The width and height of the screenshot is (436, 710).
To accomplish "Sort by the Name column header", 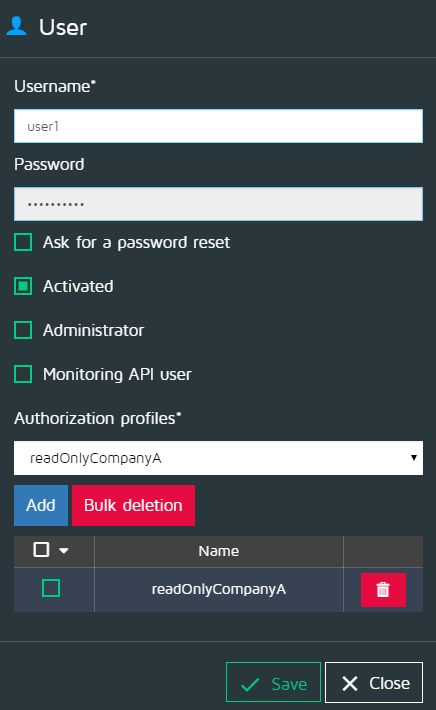I will (x=219, y=551).
